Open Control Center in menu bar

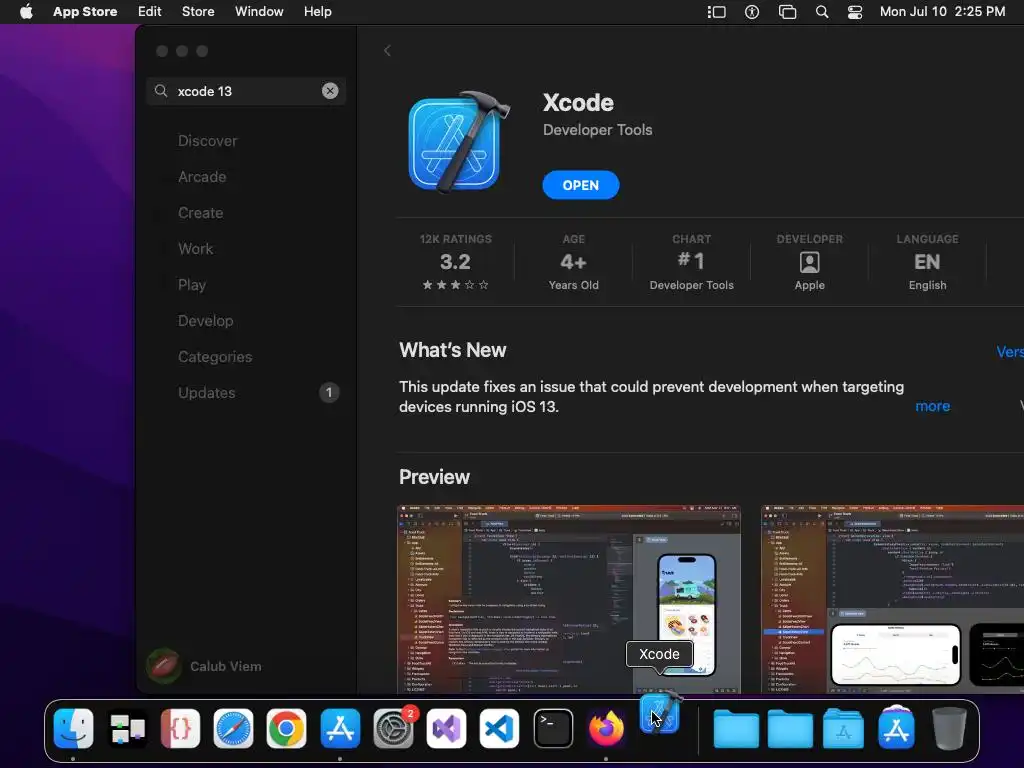click(855, 12)
